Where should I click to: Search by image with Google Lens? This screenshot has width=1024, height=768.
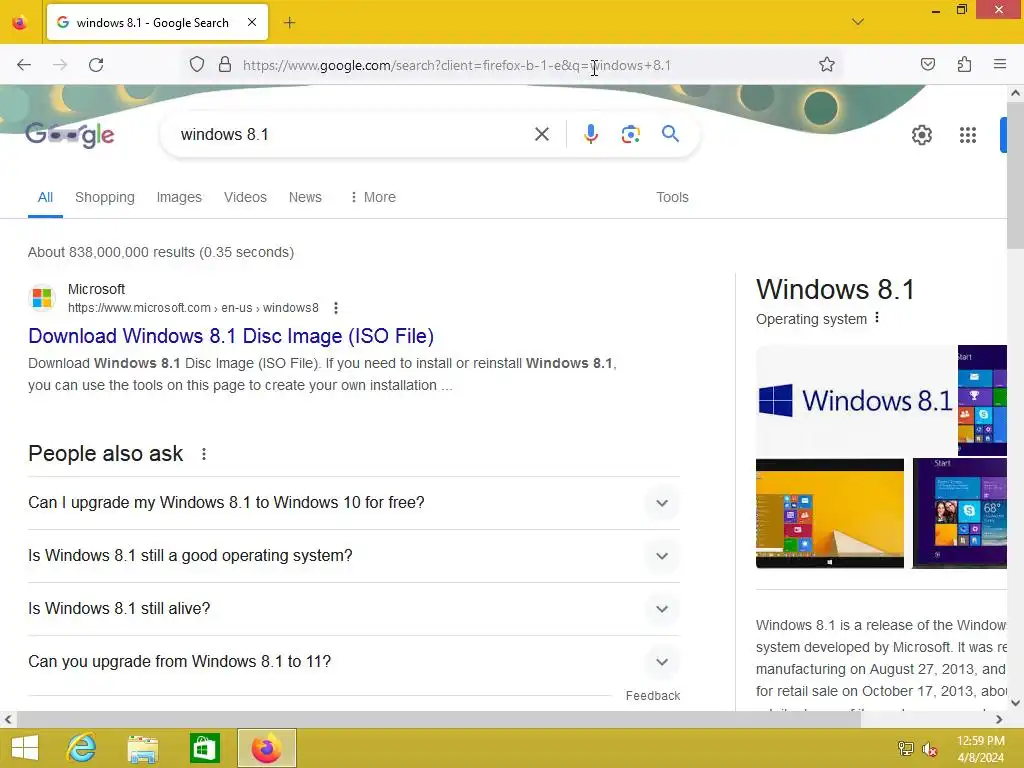(x=630, y=135)
